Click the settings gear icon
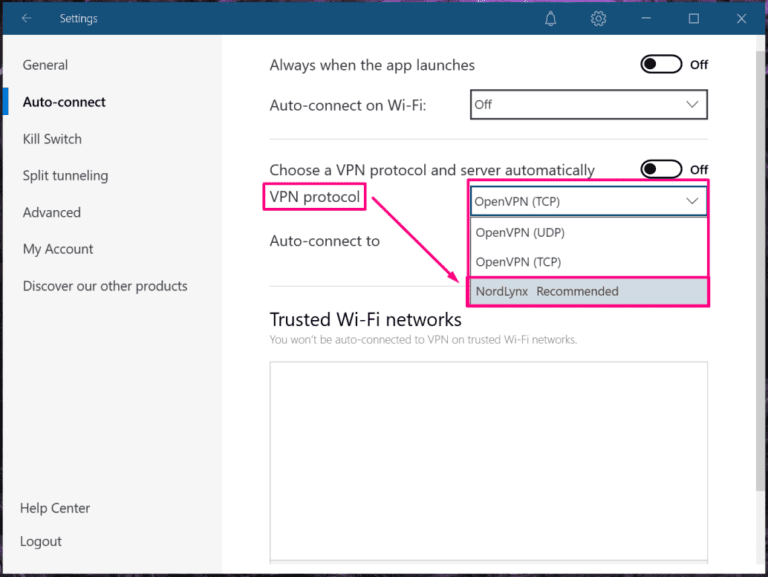 [x=598, y=19]
